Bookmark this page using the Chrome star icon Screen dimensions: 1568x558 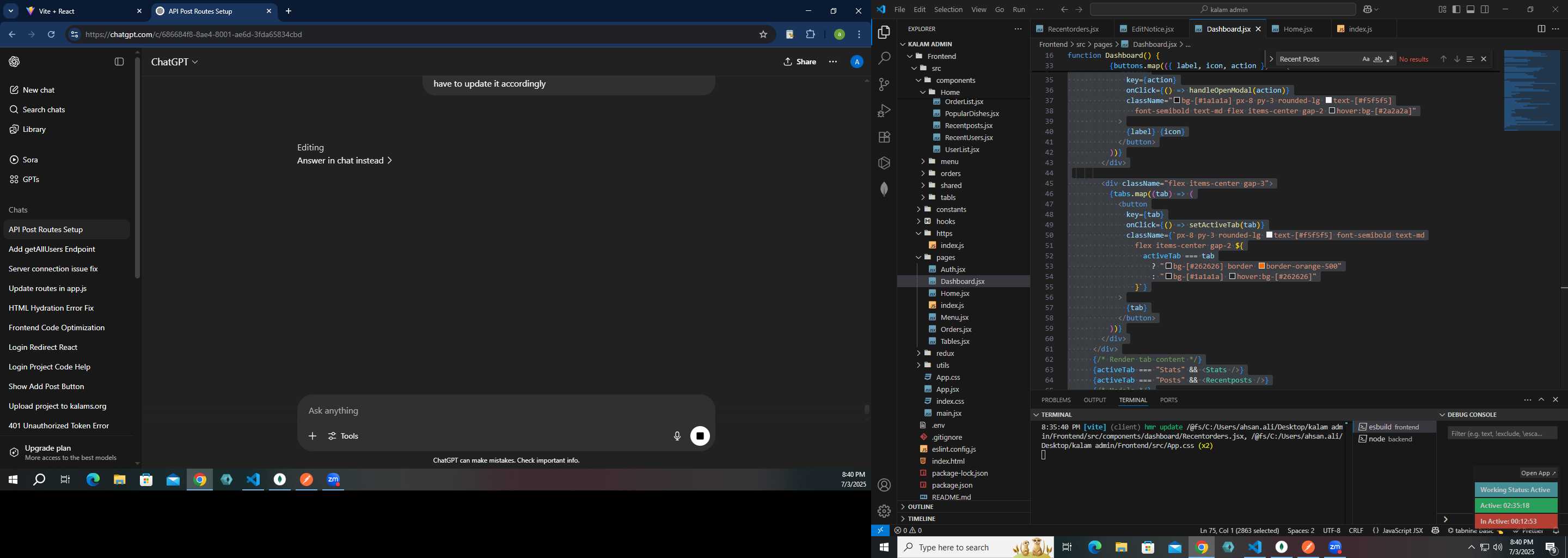pyautogui.click(x=763, y=35)
